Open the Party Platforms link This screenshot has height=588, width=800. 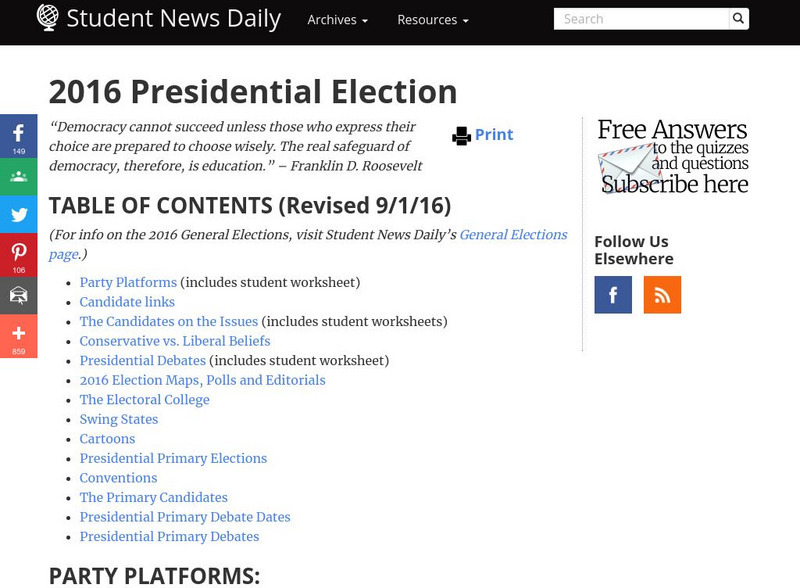click(x=128, y=283)
